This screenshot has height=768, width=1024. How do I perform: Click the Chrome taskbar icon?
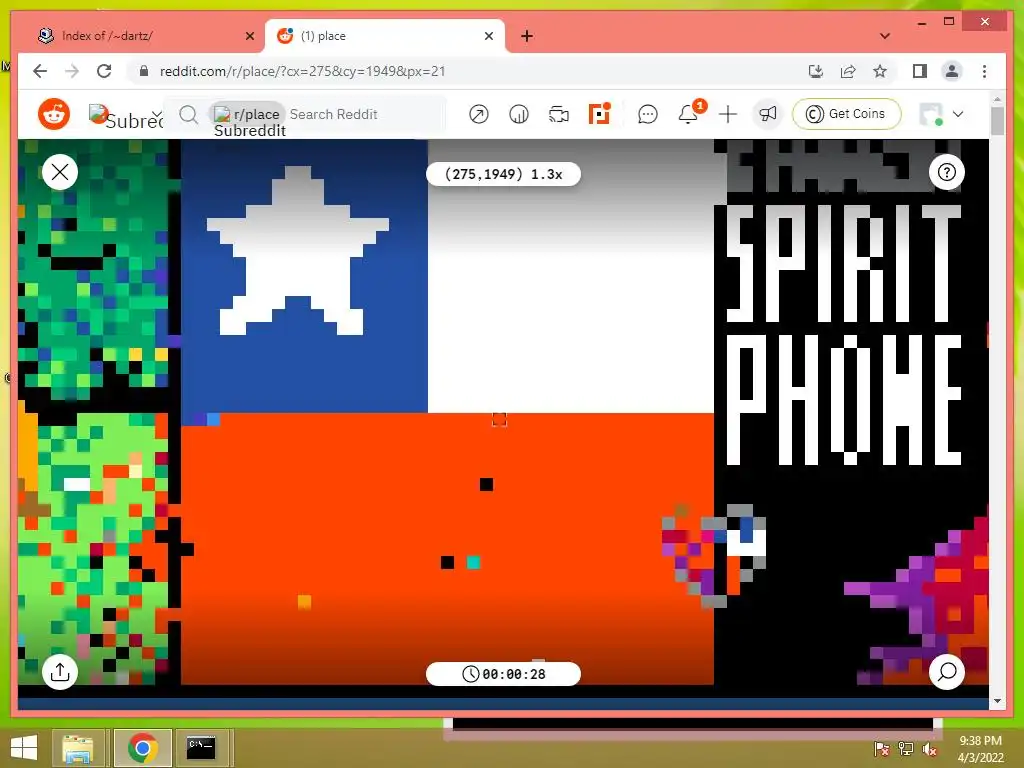click(143, 748)
